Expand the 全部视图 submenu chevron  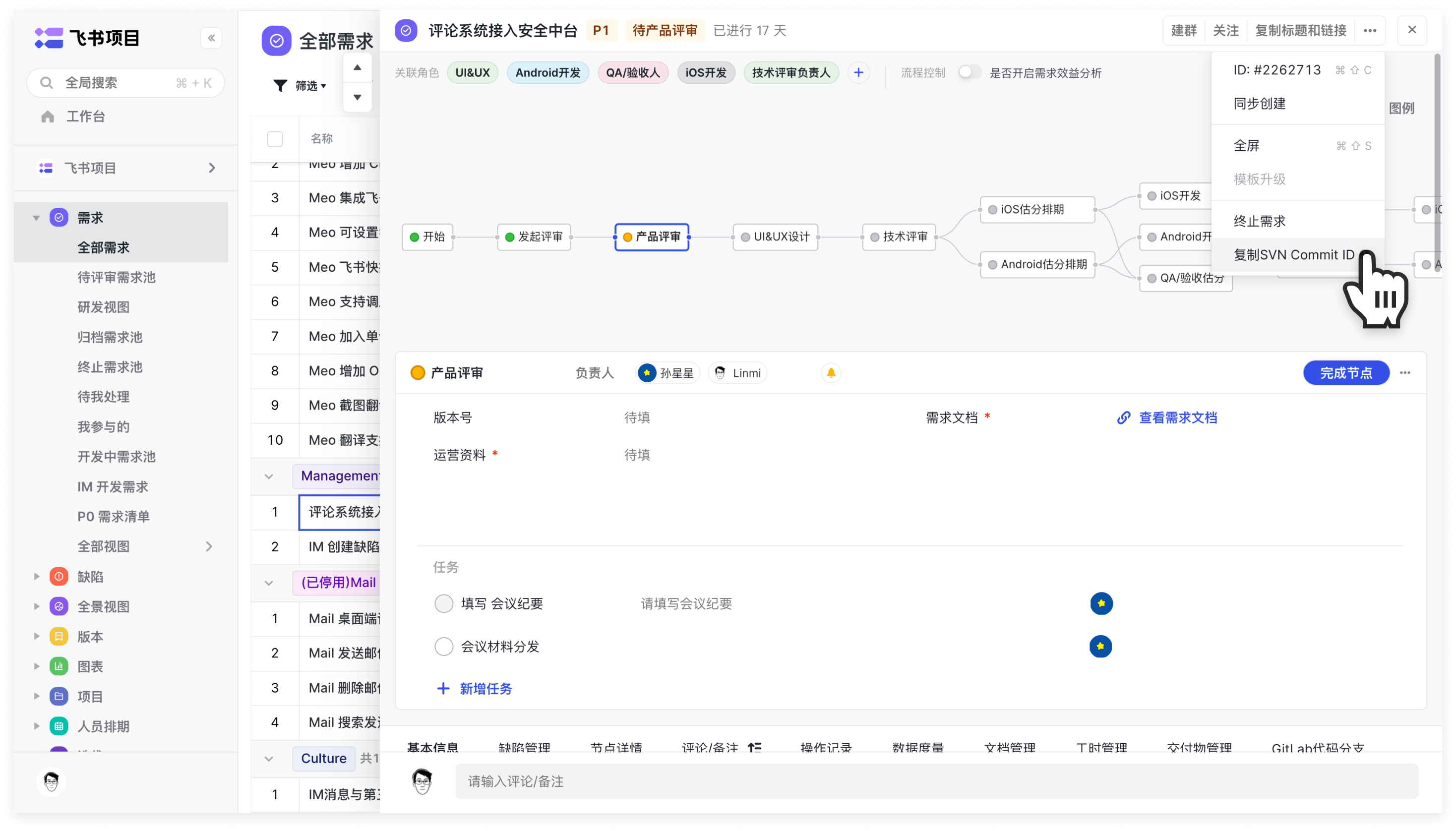pos(209,546)
